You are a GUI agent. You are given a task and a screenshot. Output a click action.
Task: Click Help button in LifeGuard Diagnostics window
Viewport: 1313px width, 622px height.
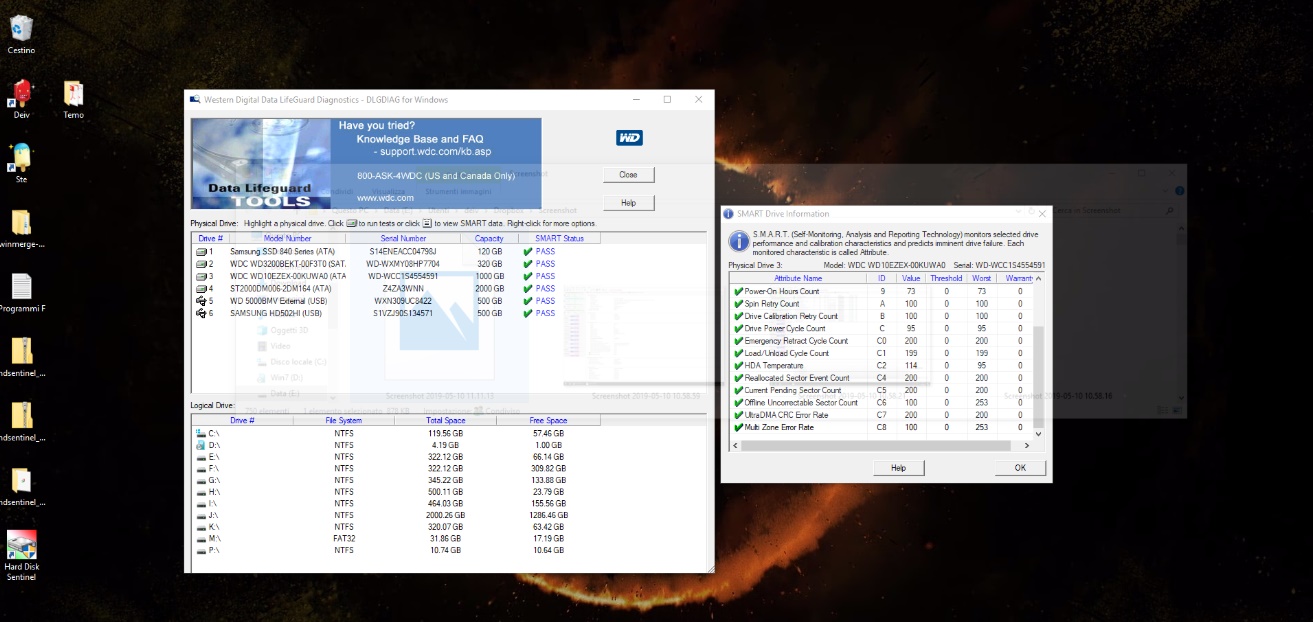click(628, 202)
